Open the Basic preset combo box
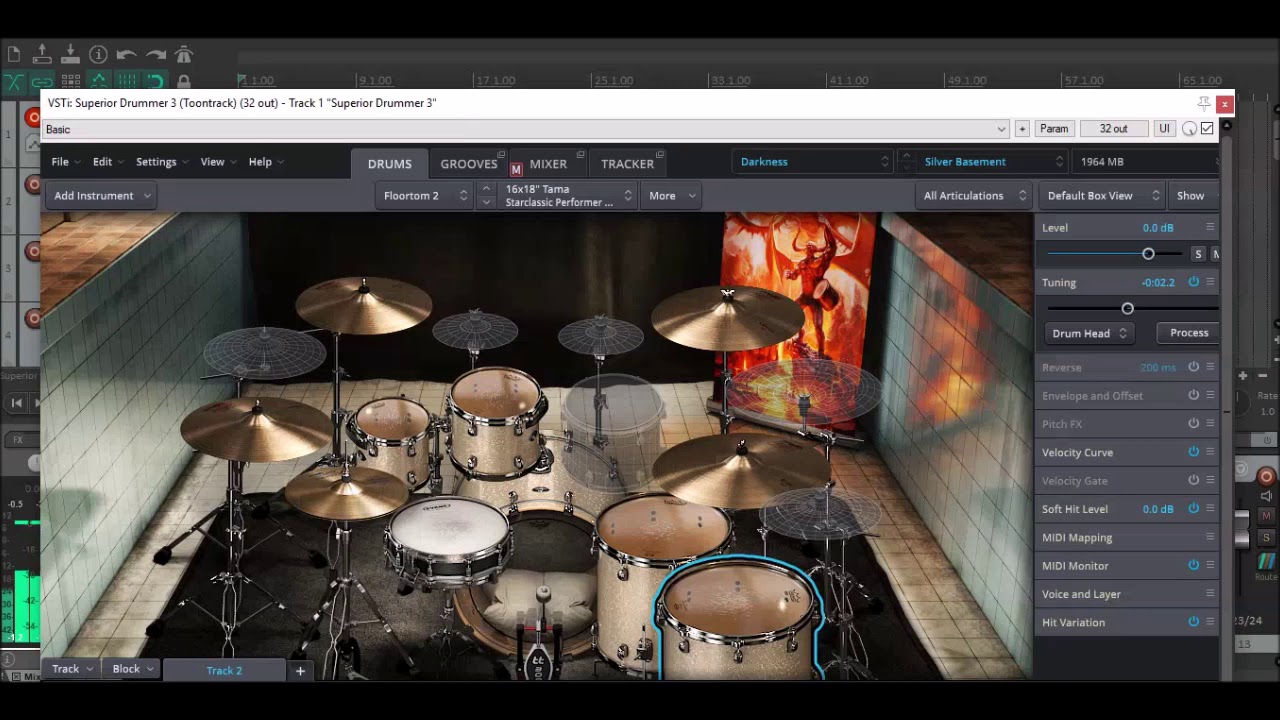Viewport: 1280px width, 720px height. (x=526, y=129)
